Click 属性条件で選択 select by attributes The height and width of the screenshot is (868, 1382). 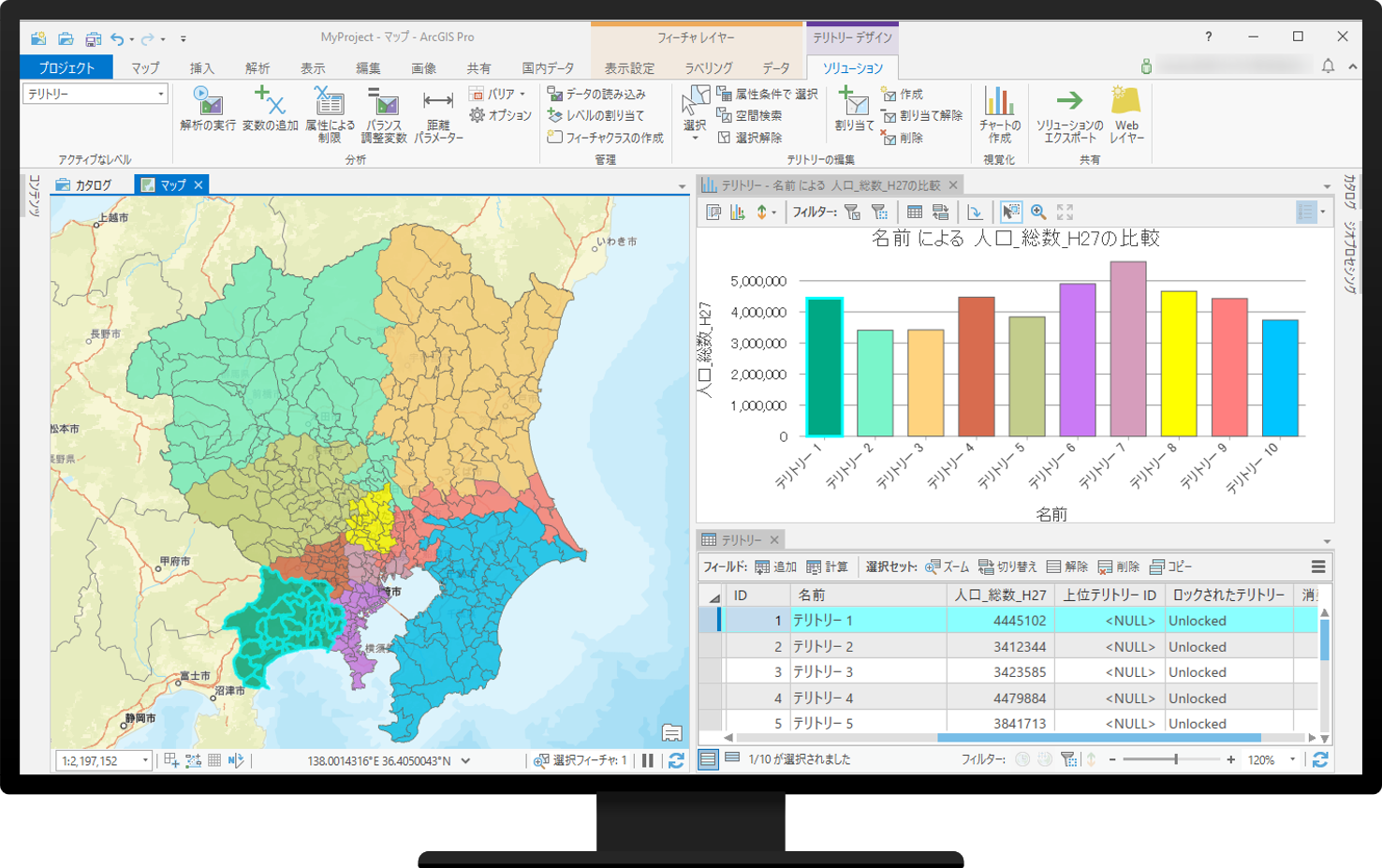767,94
